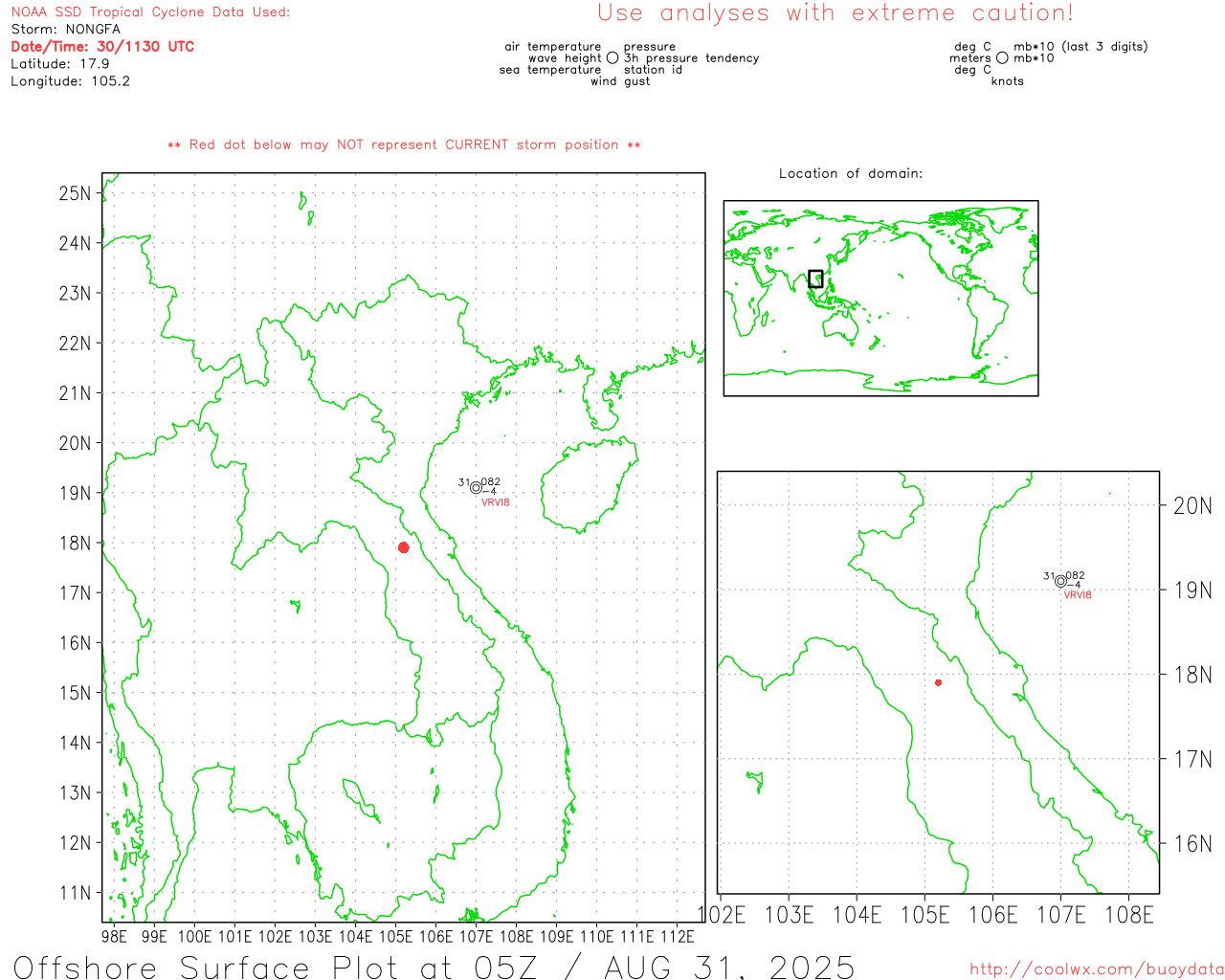The width and height of the screenshot is (1225, 980).
Task: Click the red storm dot on the main map
Action: [x=404, y=547]
